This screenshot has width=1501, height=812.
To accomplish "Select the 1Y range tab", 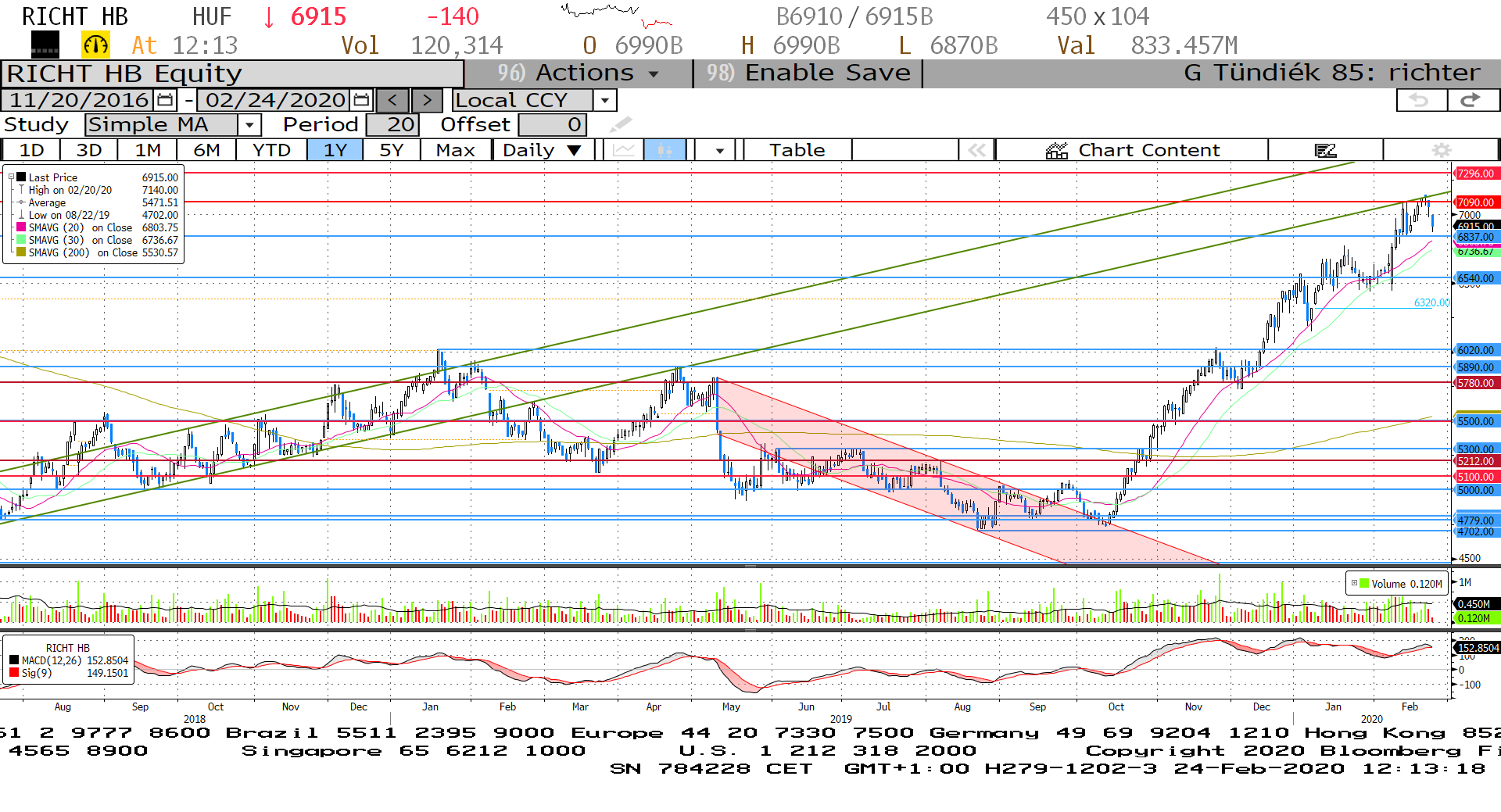I will [x=335, y=150].
